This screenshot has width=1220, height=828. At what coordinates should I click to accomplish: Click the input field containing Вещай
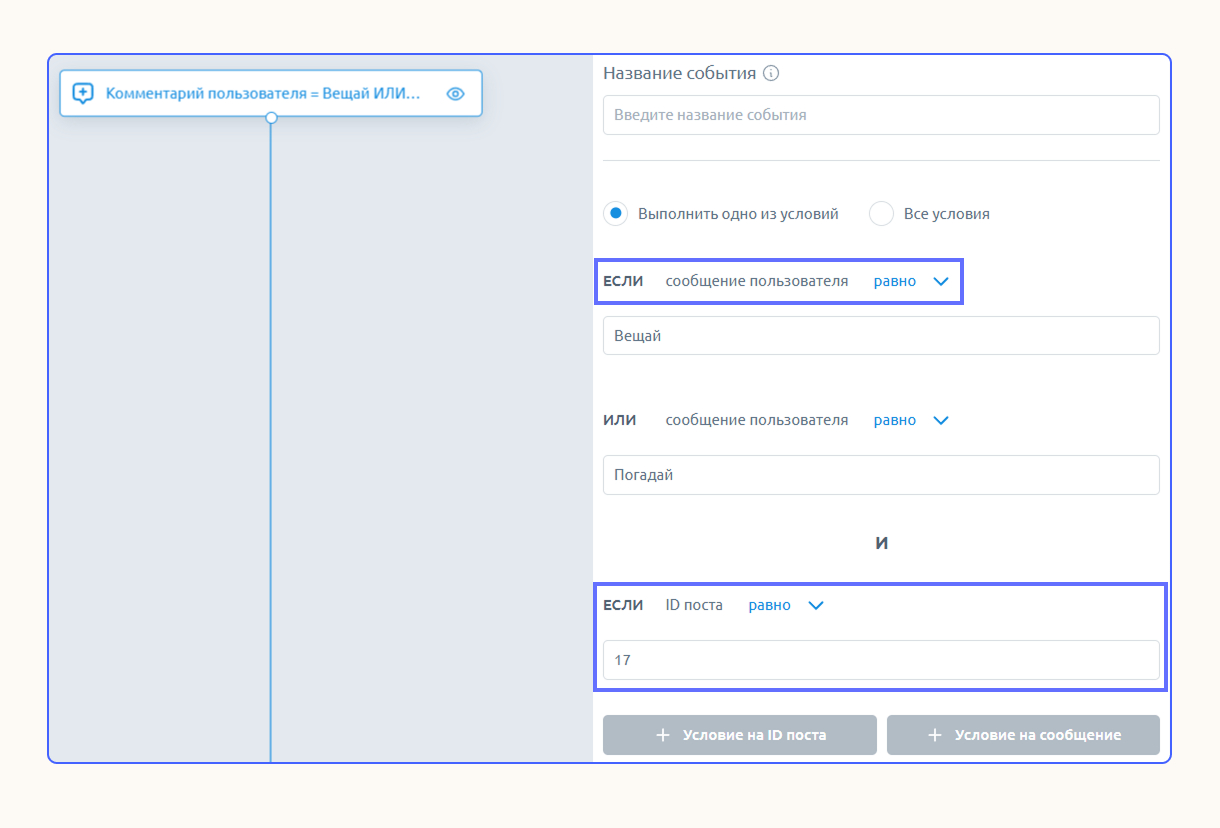point(881,336)
